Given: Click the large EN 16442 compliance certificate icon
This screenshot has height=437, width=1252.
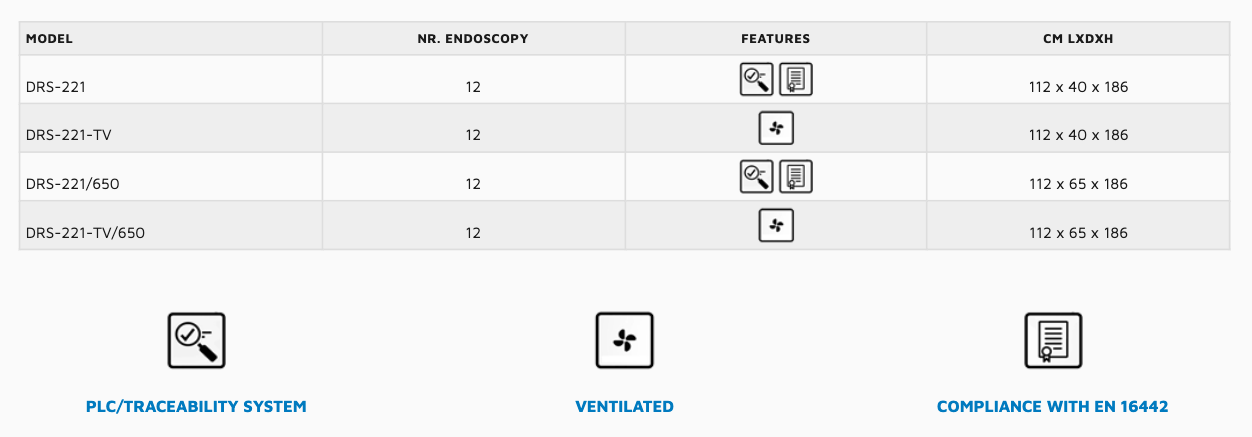Looking at the screenshot, I should coord(1053,341).
